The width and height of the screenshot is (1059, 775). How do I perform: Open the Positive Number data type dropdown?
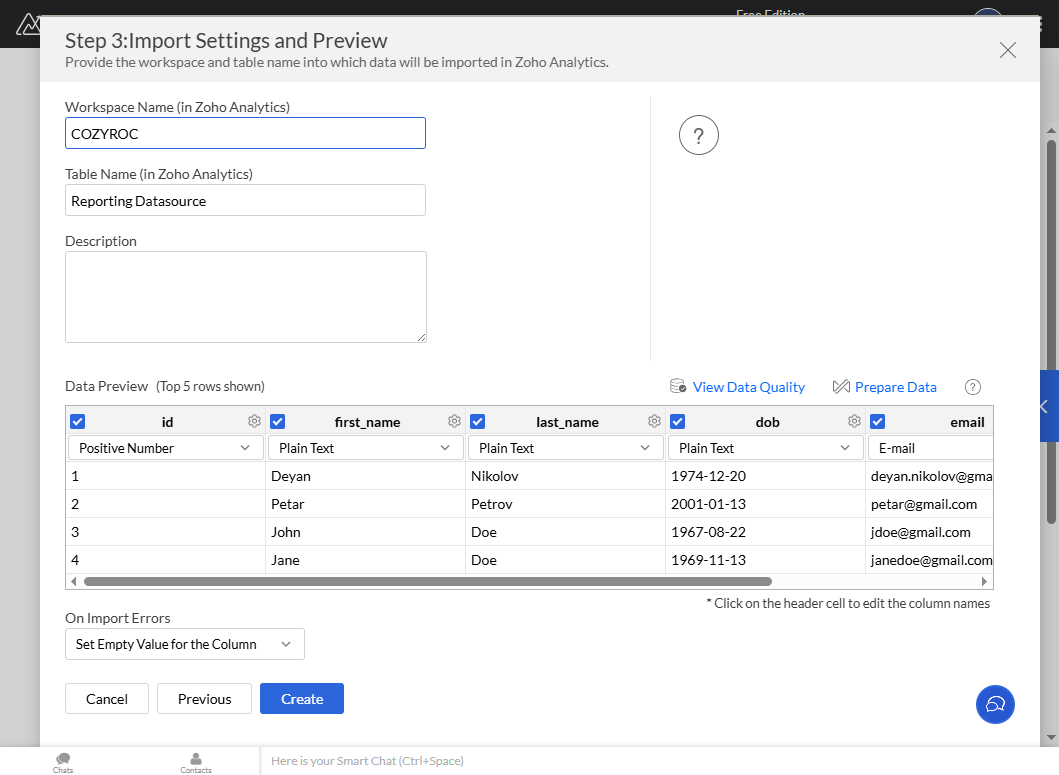166,448
